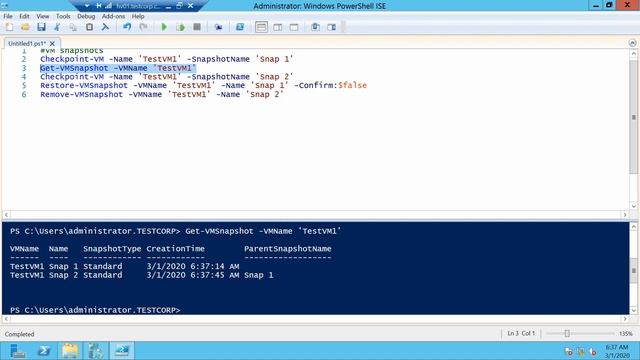Open Server Manager from the taskbar
Viewport: 640px width, 360px height.
pos(18,351)
